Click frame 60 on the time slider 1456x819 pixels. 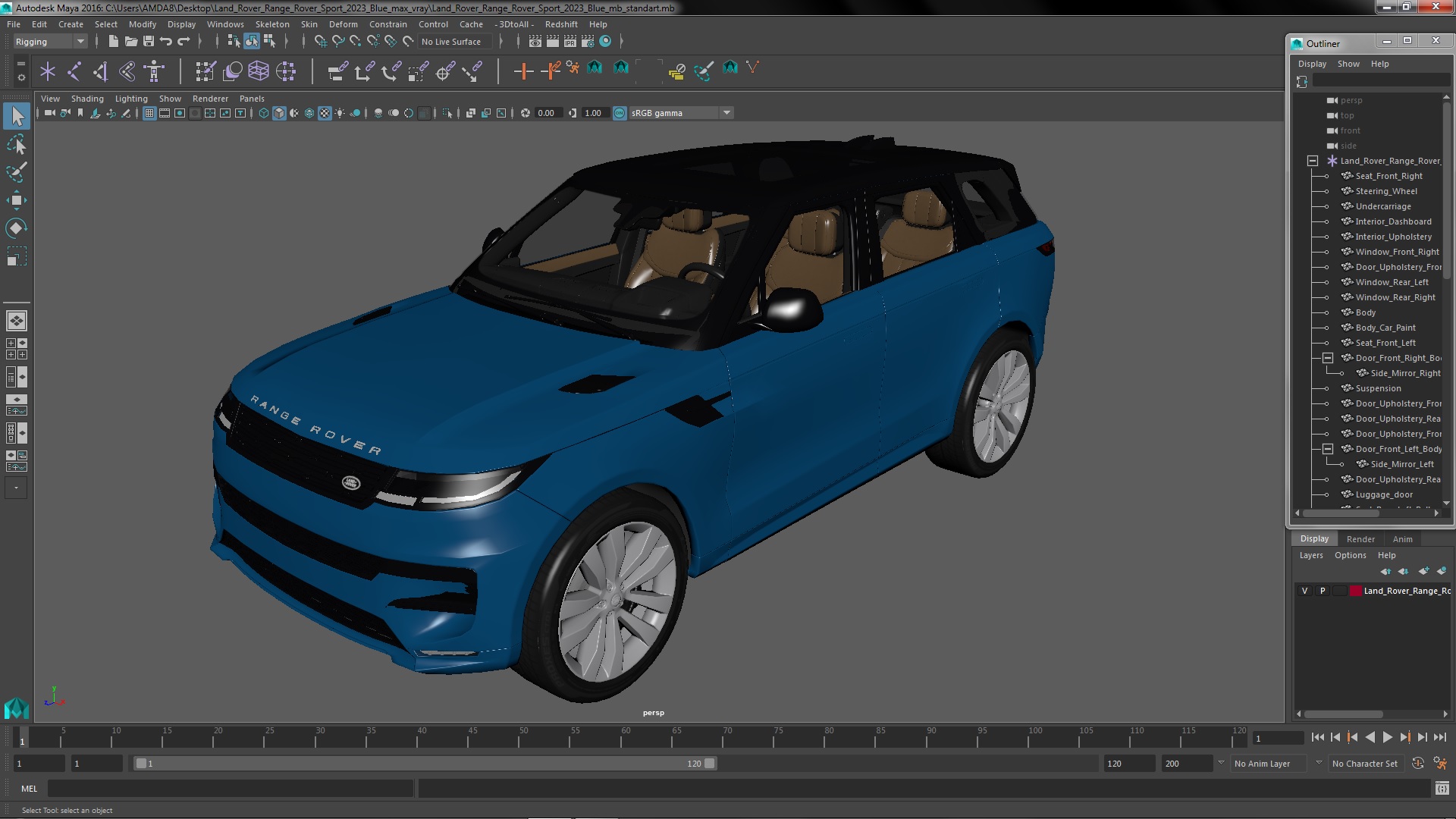[x=626, y=738]
